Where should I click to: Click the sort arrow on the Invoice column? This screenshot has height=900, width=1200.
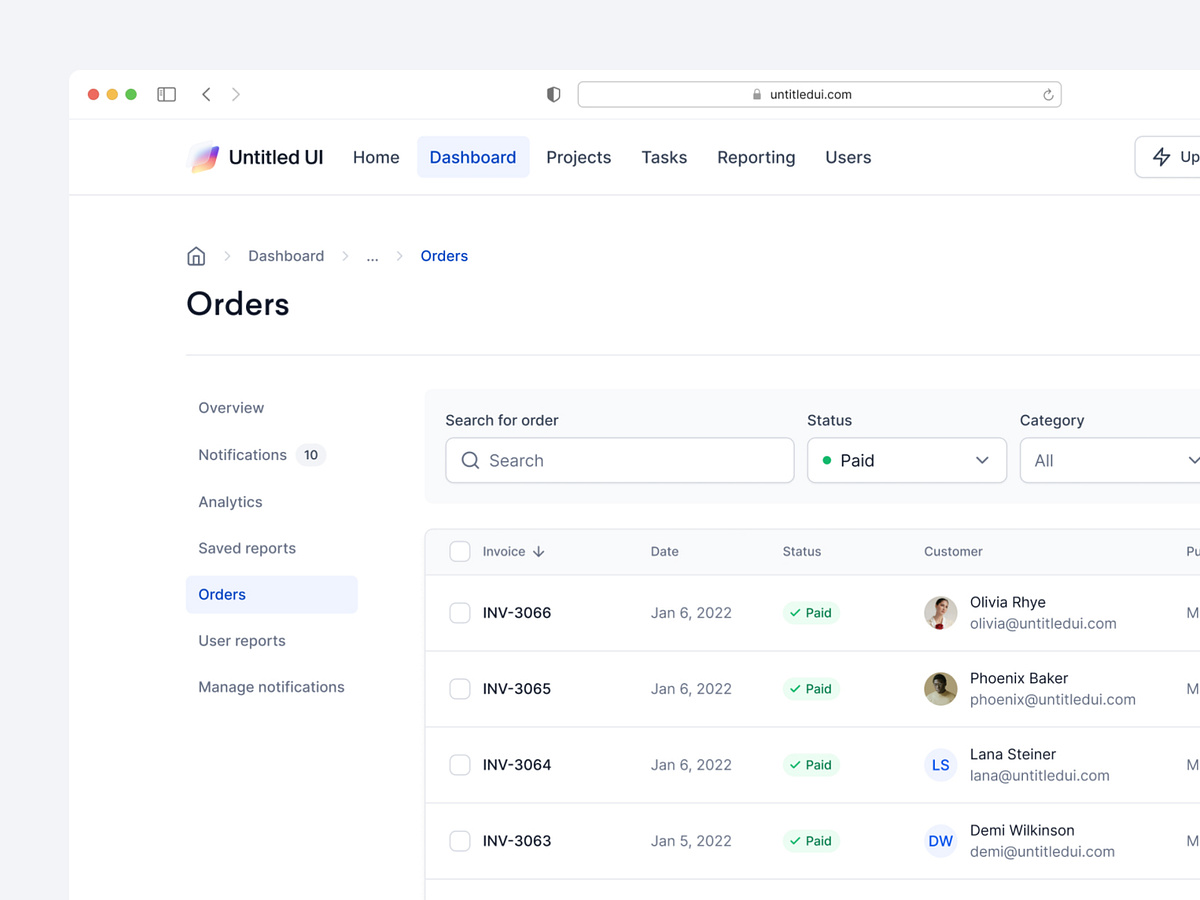[x=538, y=551]
